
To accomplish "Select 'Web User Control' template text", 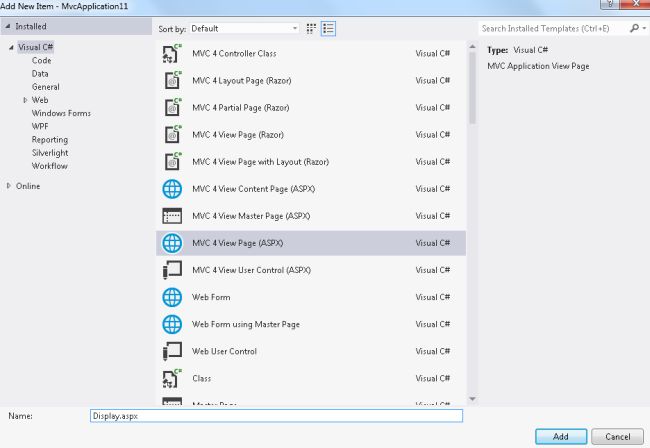I will [x=224, y=351].
